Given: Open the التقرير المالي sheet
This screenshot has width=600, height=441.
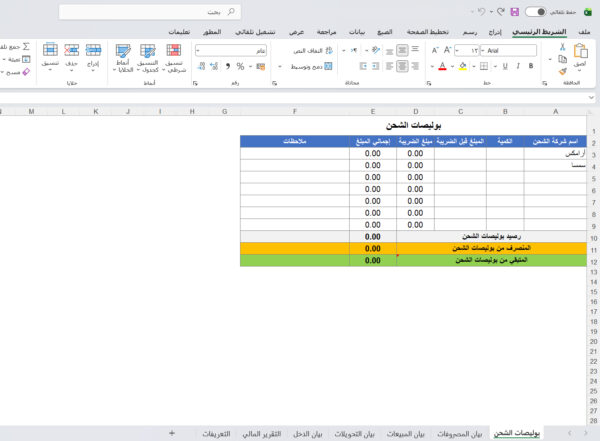Looking at the screenshot, I should (x=262, y=433).
